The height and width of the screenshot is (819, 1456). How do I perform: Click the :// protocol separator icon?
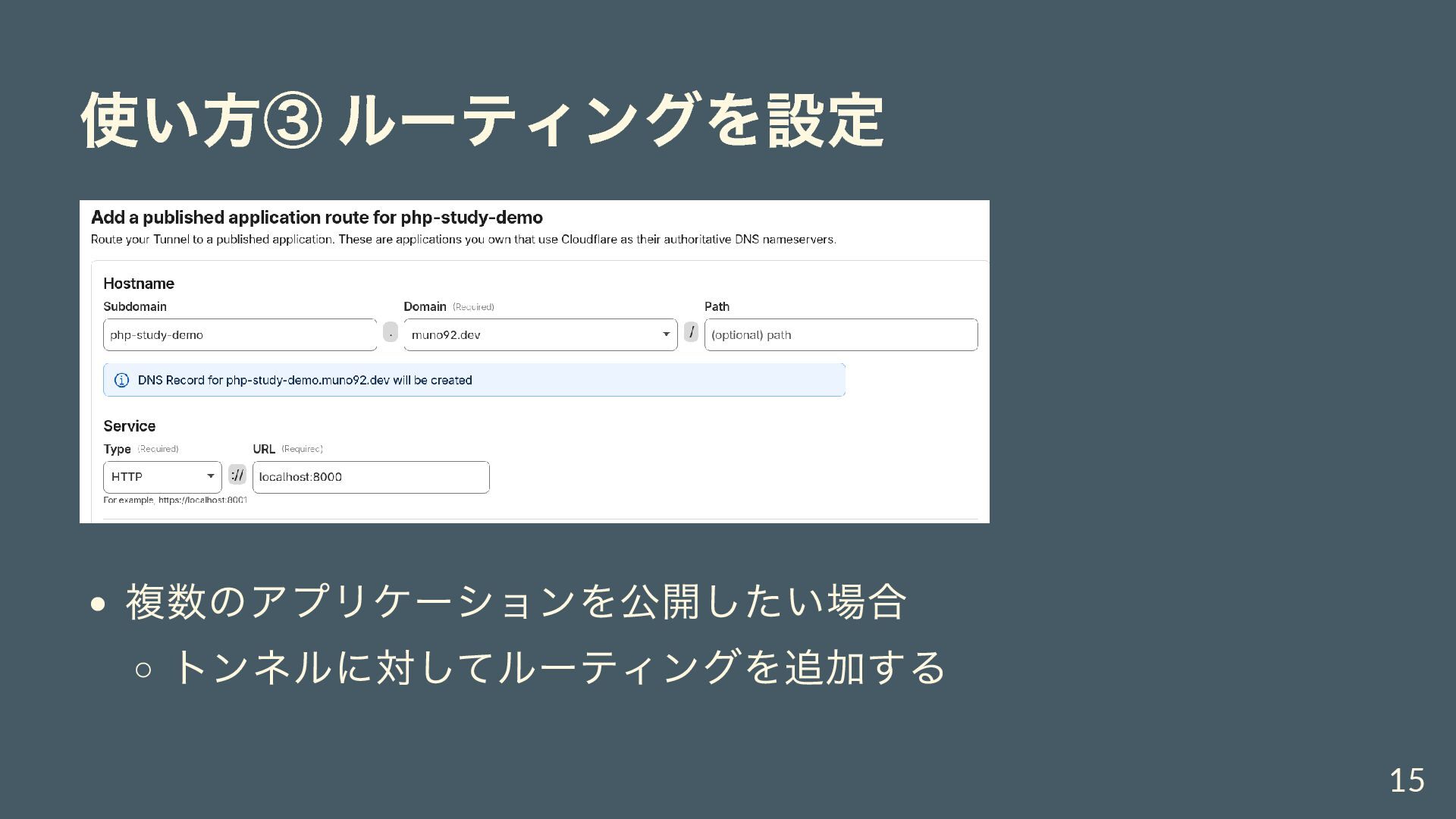(x=237, y=475)
